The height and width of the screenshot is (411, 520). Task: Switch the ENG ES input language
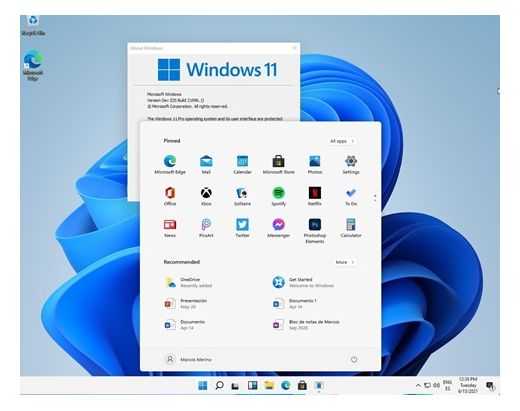447,386
